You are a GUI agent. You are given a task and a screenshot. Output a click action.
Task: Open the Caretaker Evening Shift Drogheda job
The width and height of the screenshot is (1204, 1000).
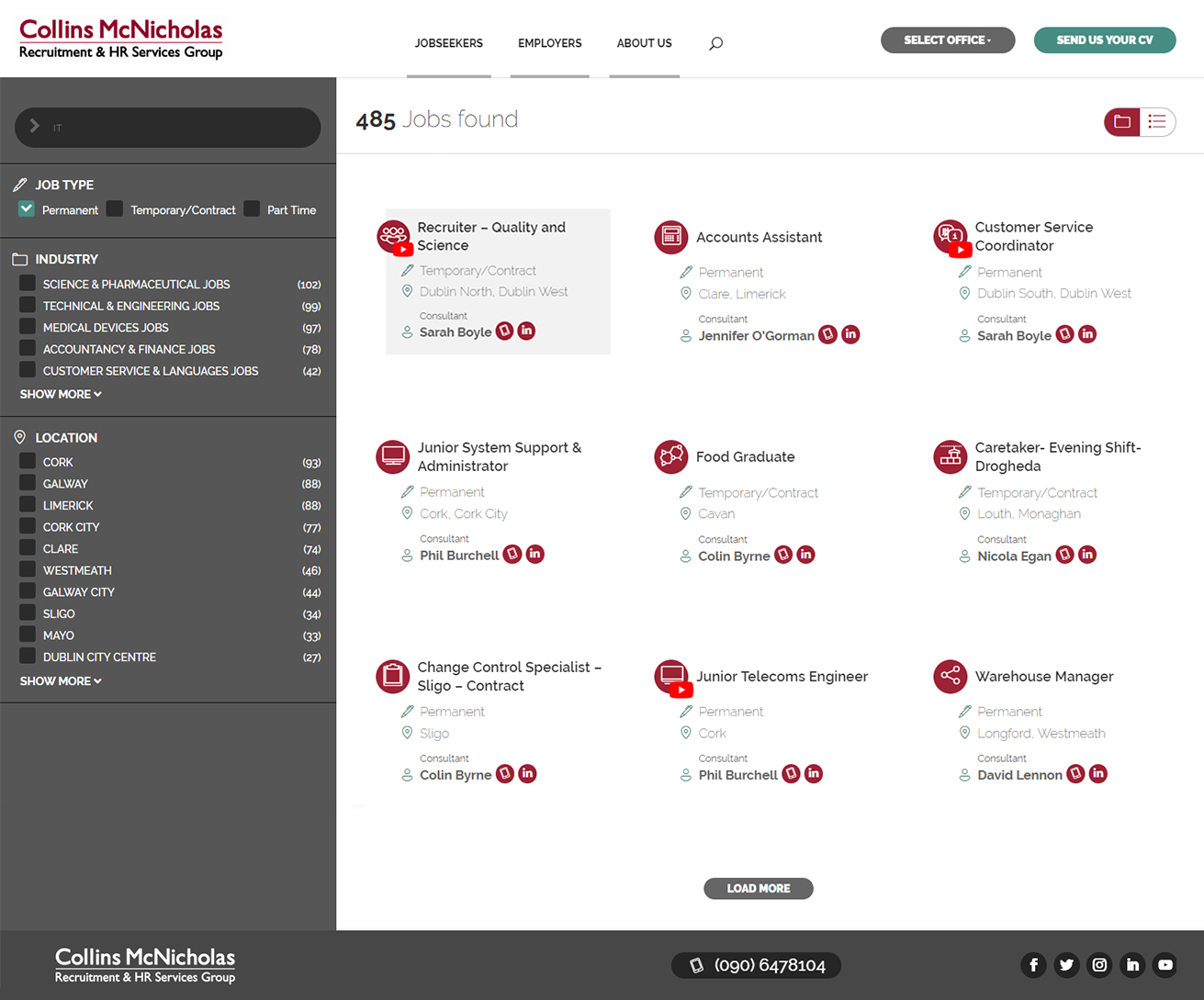[1058, 456]
